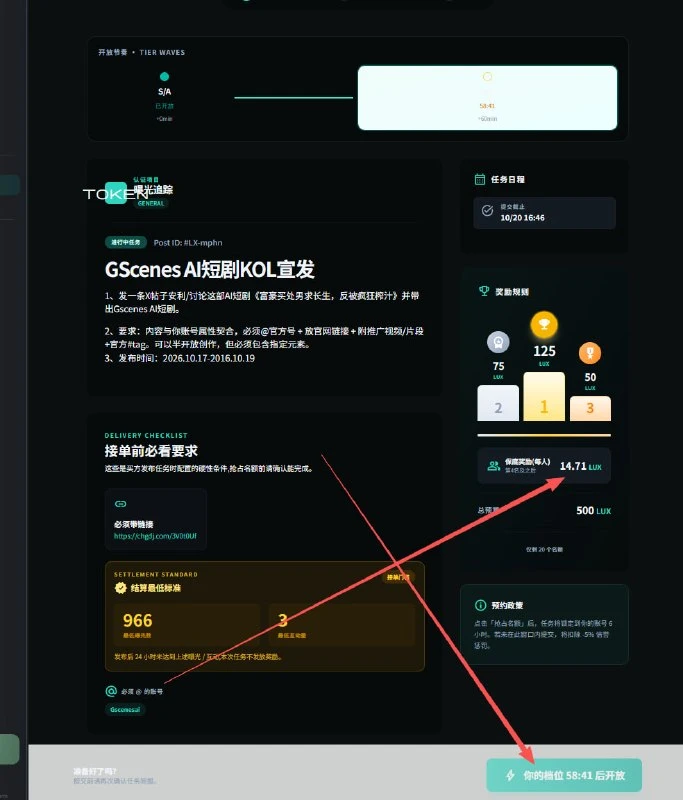The image size is (683, 800).
Task: Click the GScenes AI短剧KOL宣发 title
Action: point(210,269)
